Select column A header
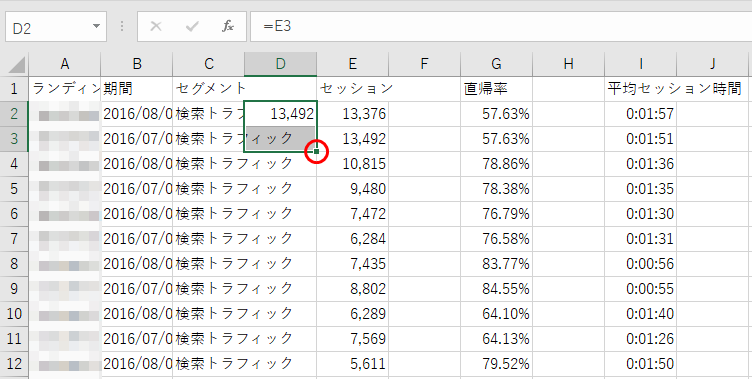The image size is (752, 379). (x=65, y=64)
